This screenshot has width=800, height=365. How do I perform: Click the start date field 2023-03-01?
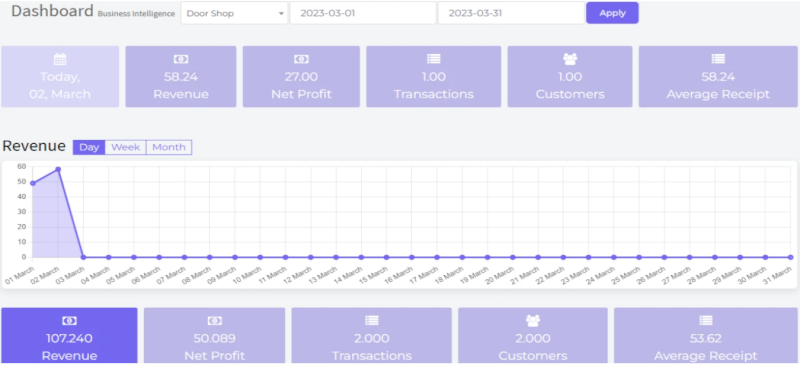pyautogui.click(x=363, y=13)
